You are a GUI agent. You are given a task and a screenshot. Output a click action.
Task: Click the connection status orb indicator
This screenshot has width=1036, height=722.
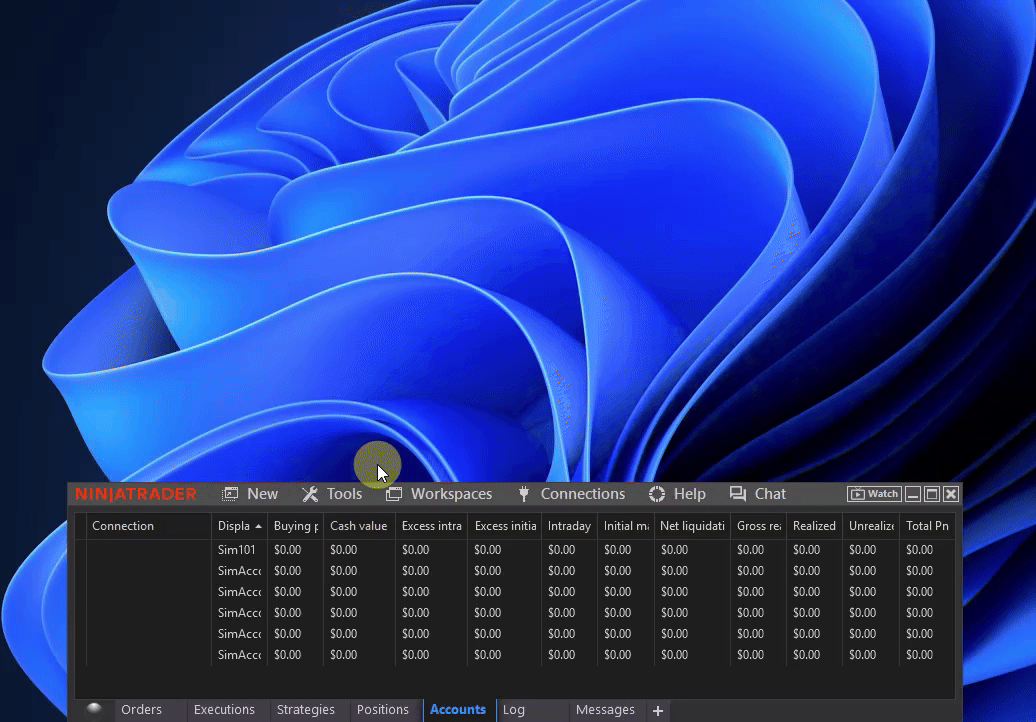point(94,709)
